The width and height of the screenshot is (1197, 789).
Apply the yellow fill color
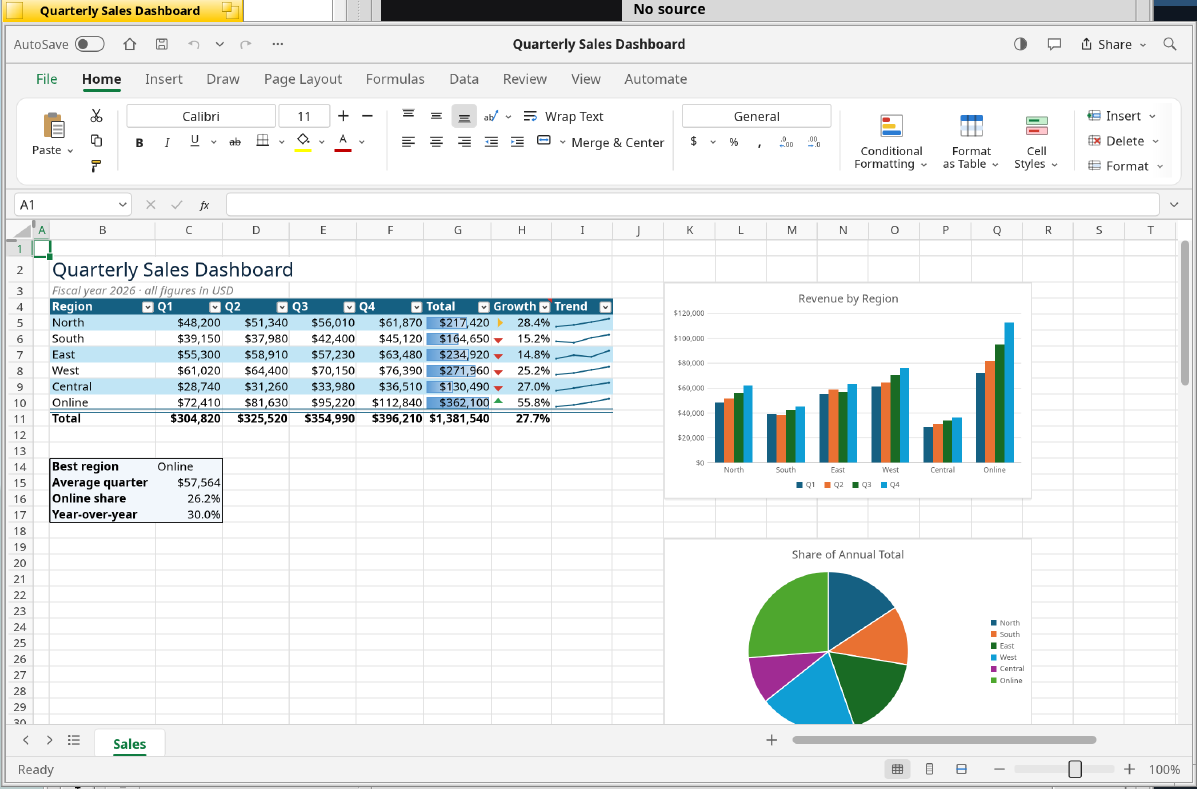(x=302, y=142)
